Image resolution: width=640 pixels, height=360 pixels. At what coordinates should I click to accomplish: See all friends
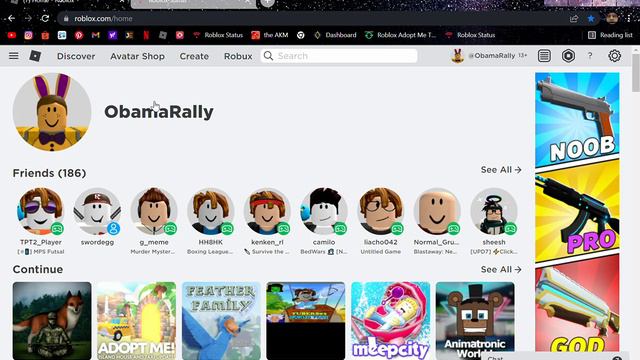pyautogui.click(x=501, y=170)
